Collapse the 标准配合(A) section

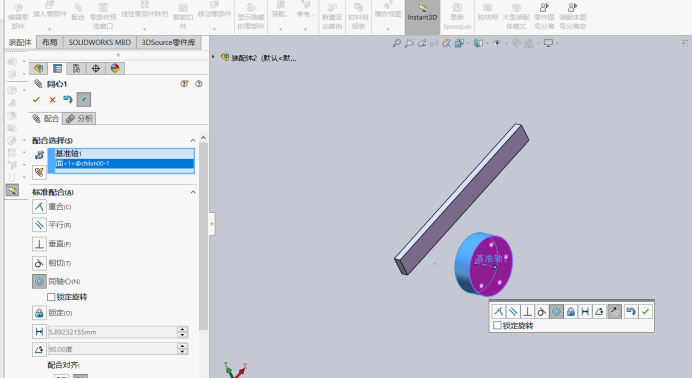click(x=193, y=192)
